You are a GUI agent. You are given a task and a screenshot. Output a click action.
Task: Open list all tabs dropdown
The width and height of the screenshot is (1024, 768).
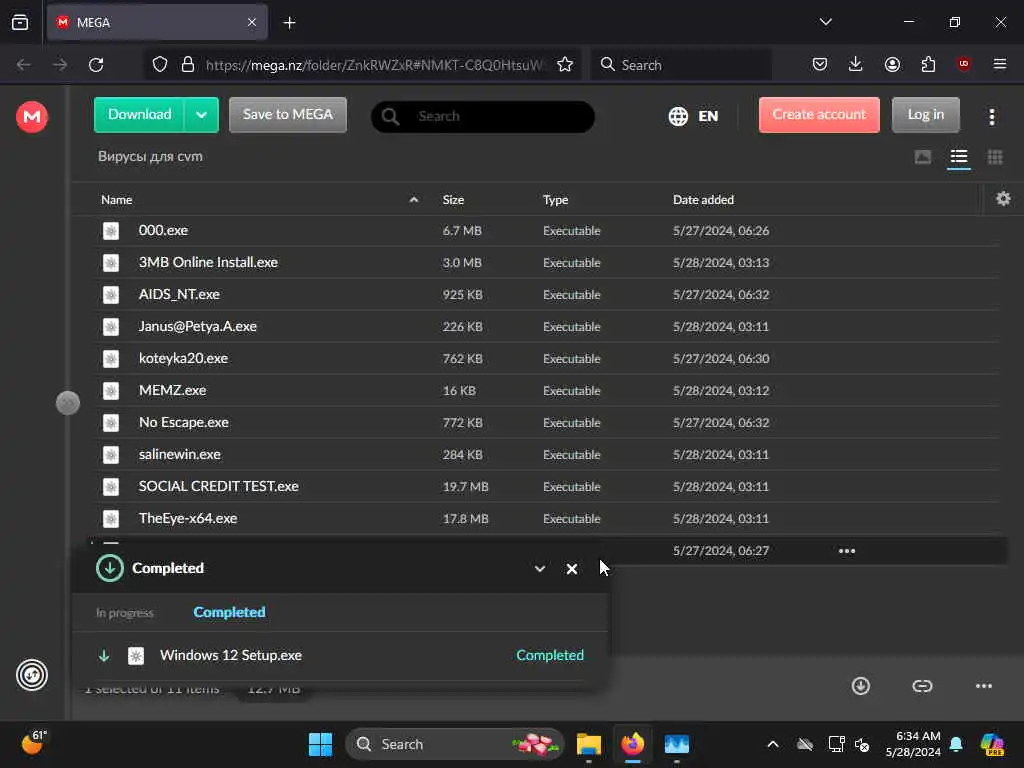coord(825,22)
